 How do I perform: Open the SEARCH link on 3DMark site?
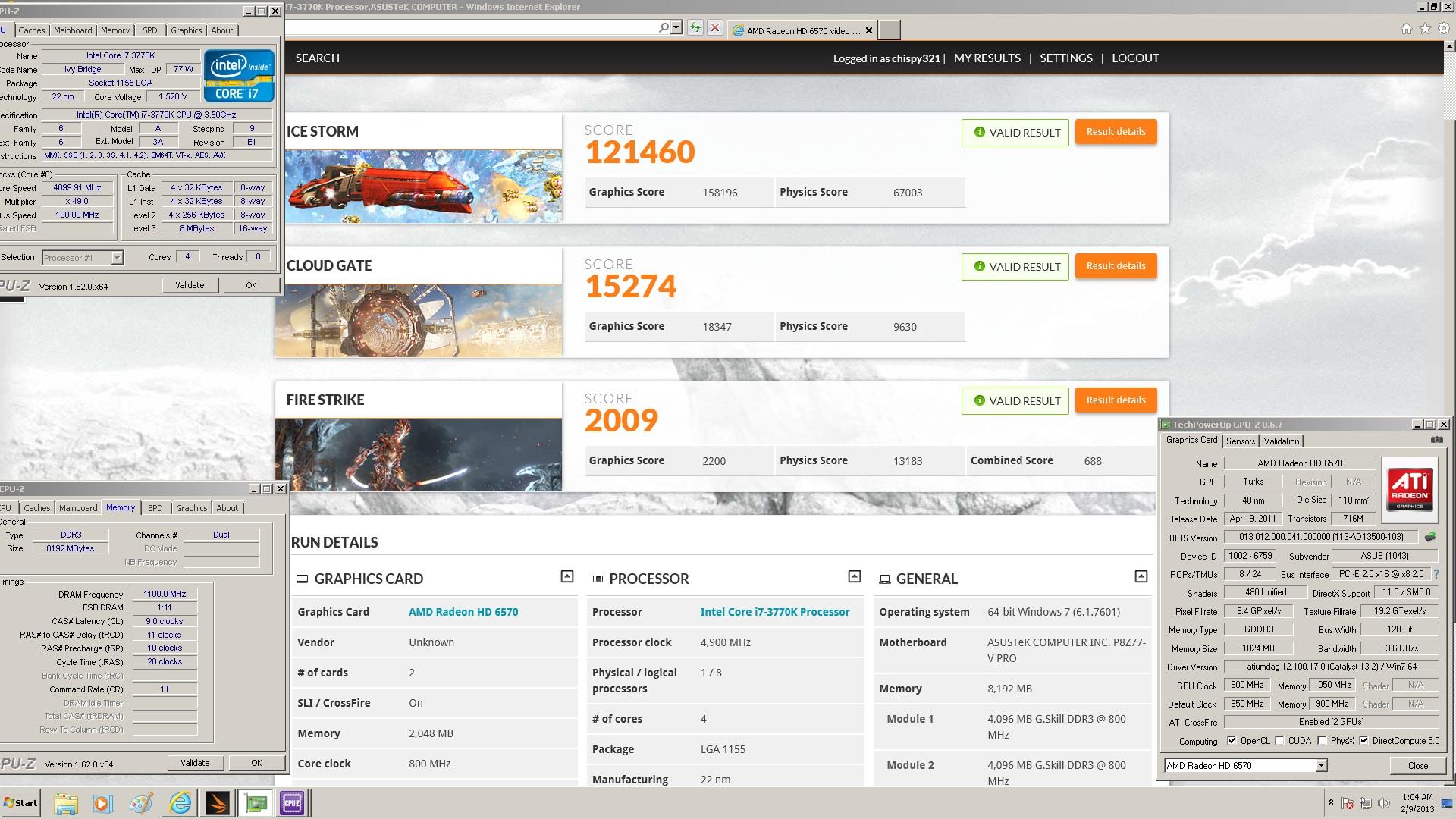(x=317, y=58)
